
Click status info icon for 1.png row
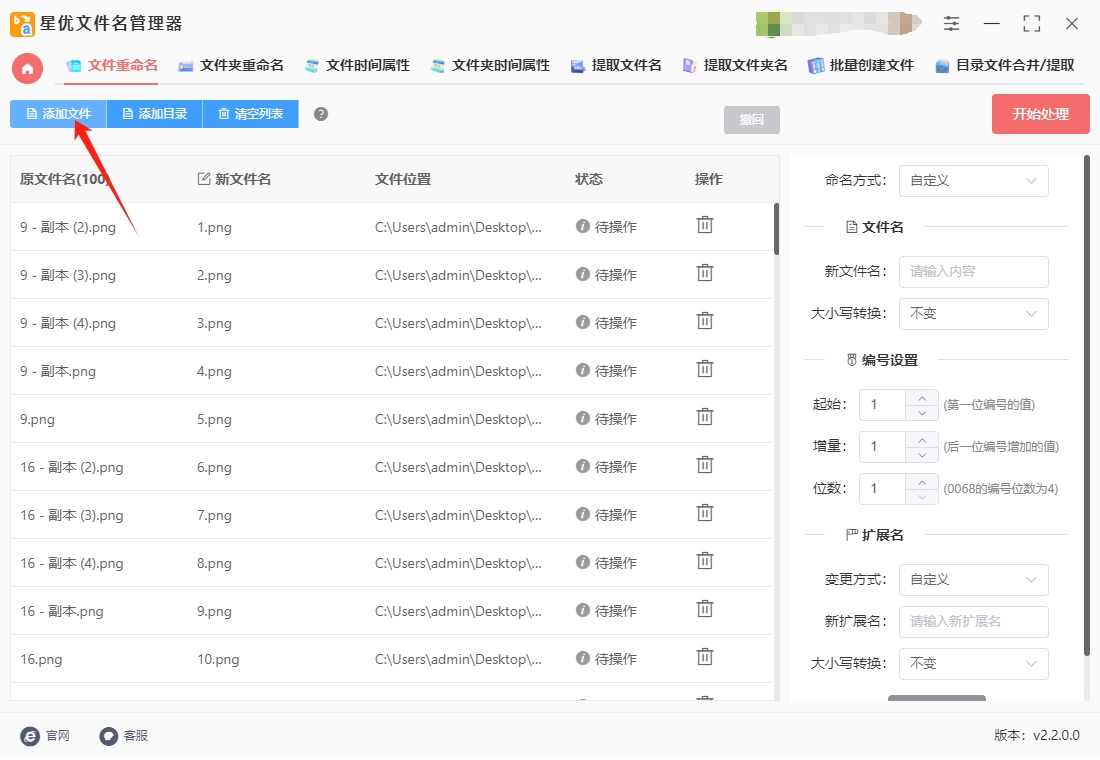click(582, 226)
